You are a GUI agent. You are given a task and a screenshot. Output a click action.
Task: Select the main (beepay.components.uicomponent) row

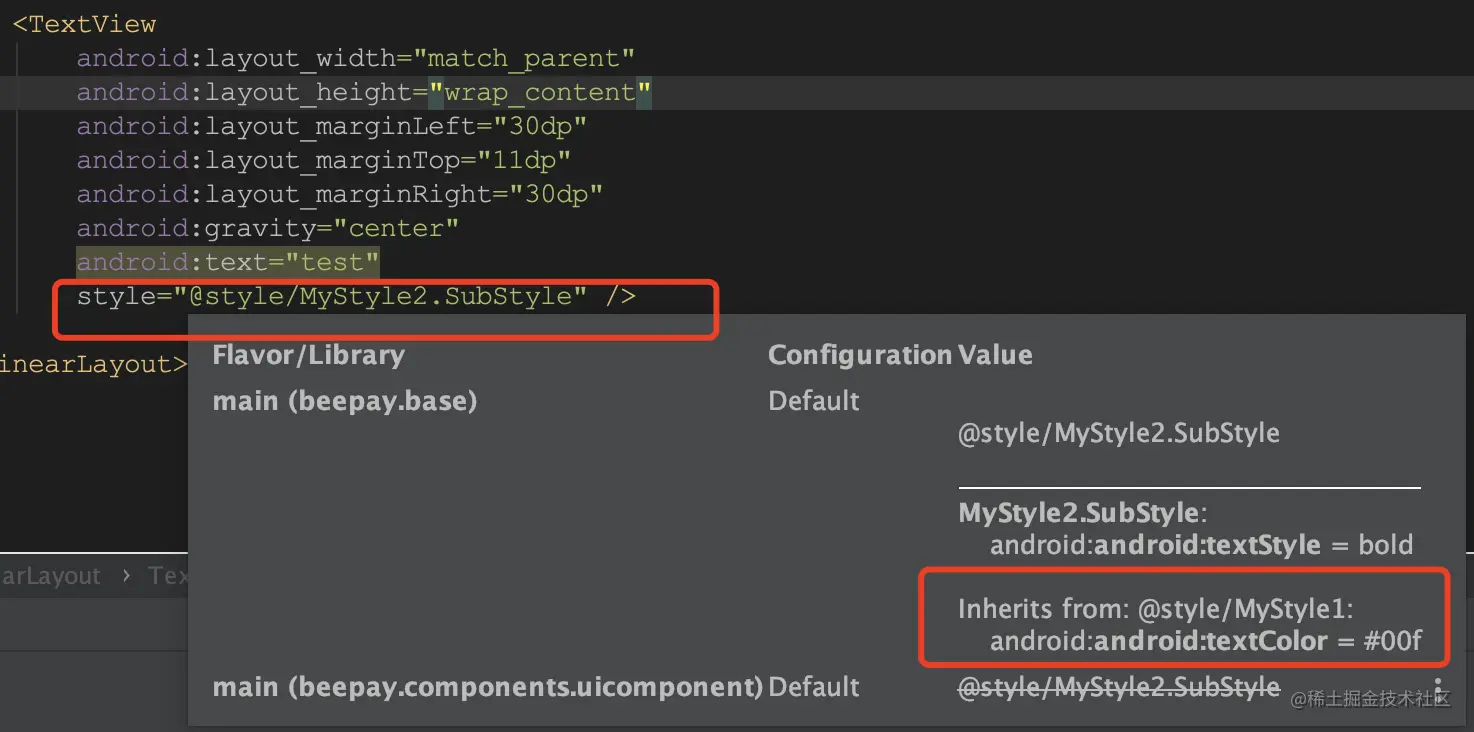point(487,687)
